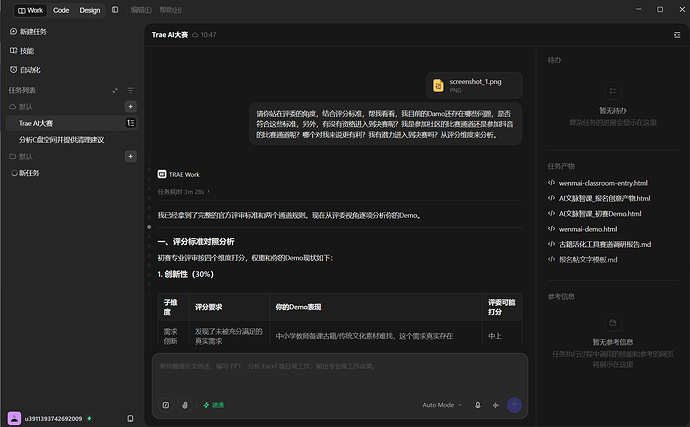Send message with the purple arrow button
This screenshot has height=427, width=690.
click(514, 405)
